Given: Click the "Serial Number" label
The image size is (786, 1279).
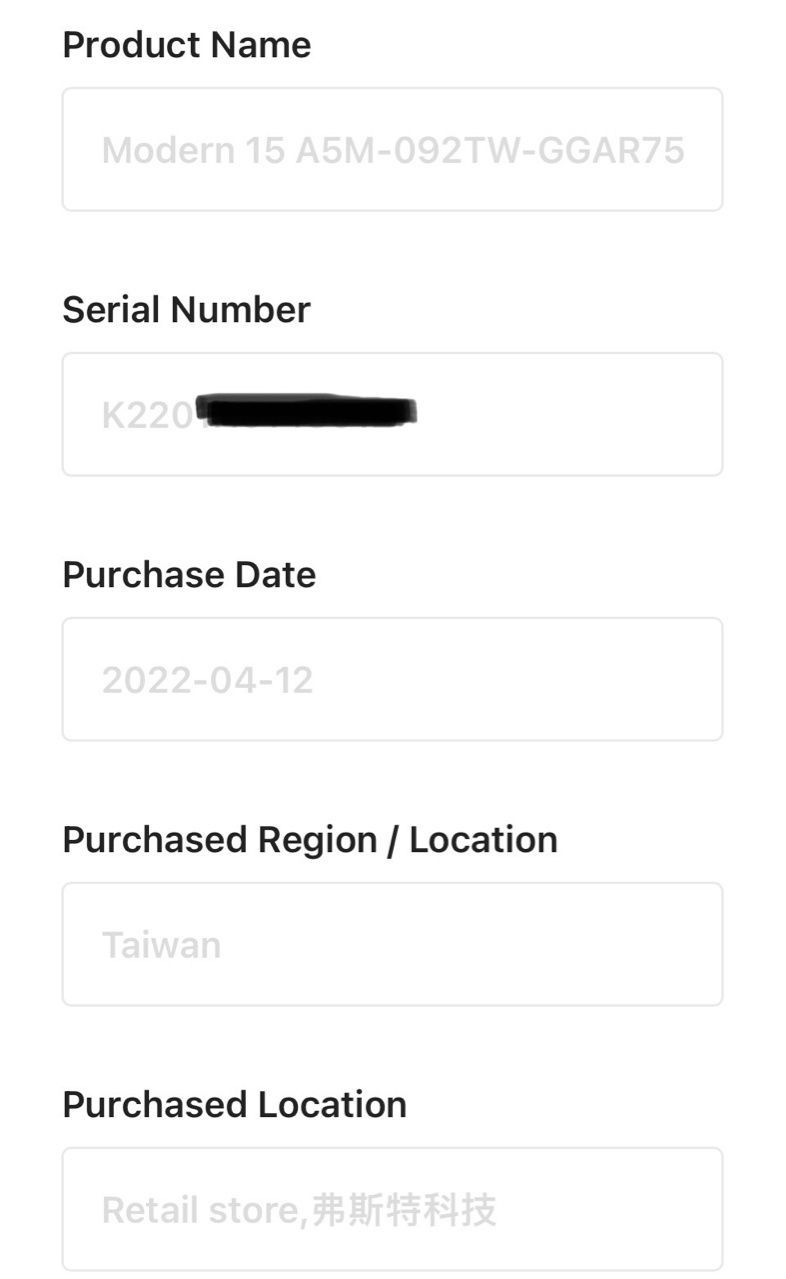Looking at the screenshot, I should tap(186, 310).
